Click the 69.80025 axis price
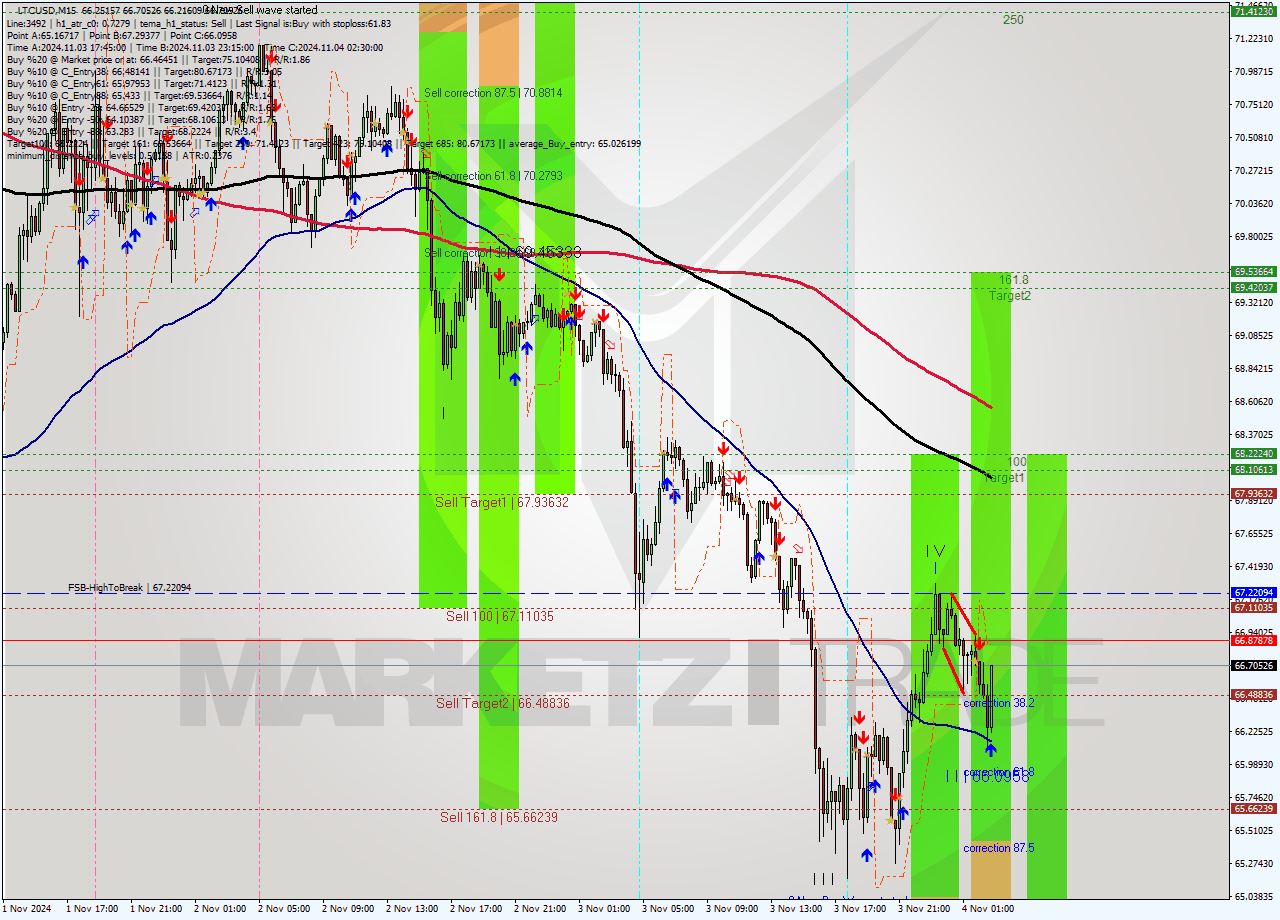 (1254, 236)
